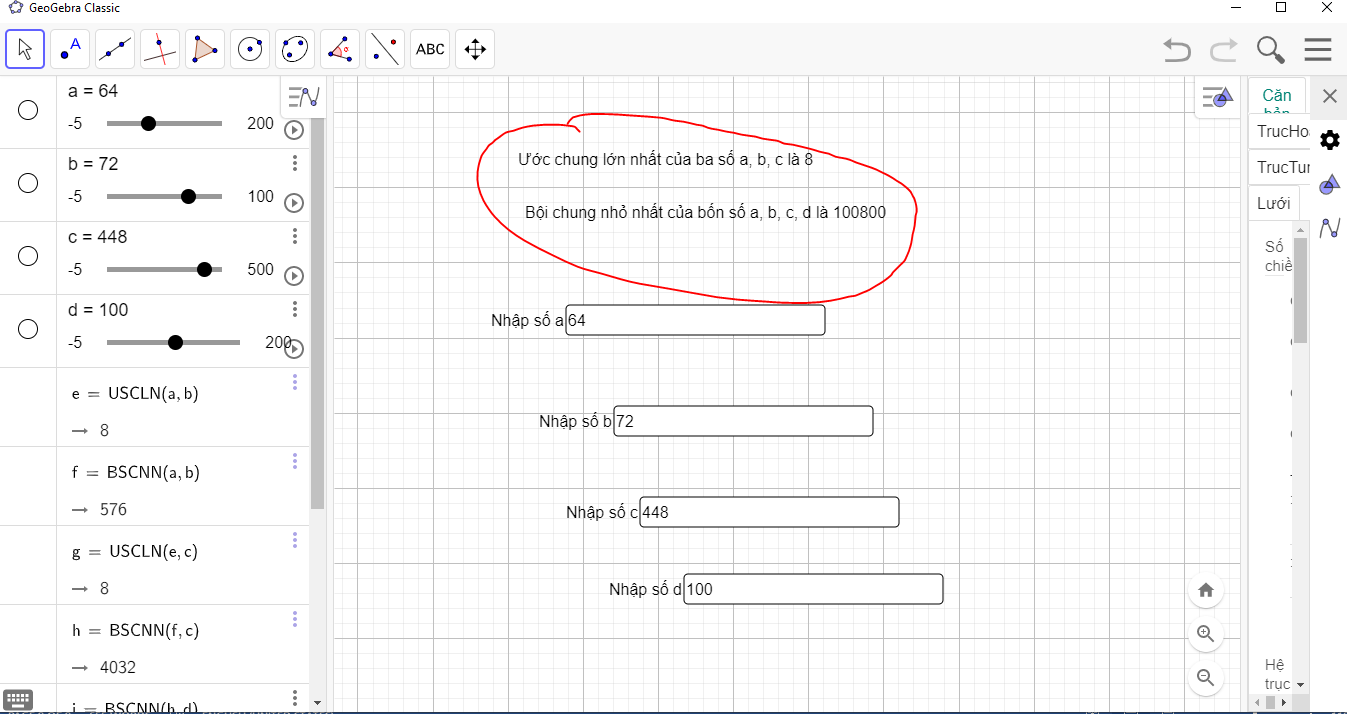This screenshot has height=714, width=1347.
Task: Open three-dot options for b = 72
Action: (294, 163)
